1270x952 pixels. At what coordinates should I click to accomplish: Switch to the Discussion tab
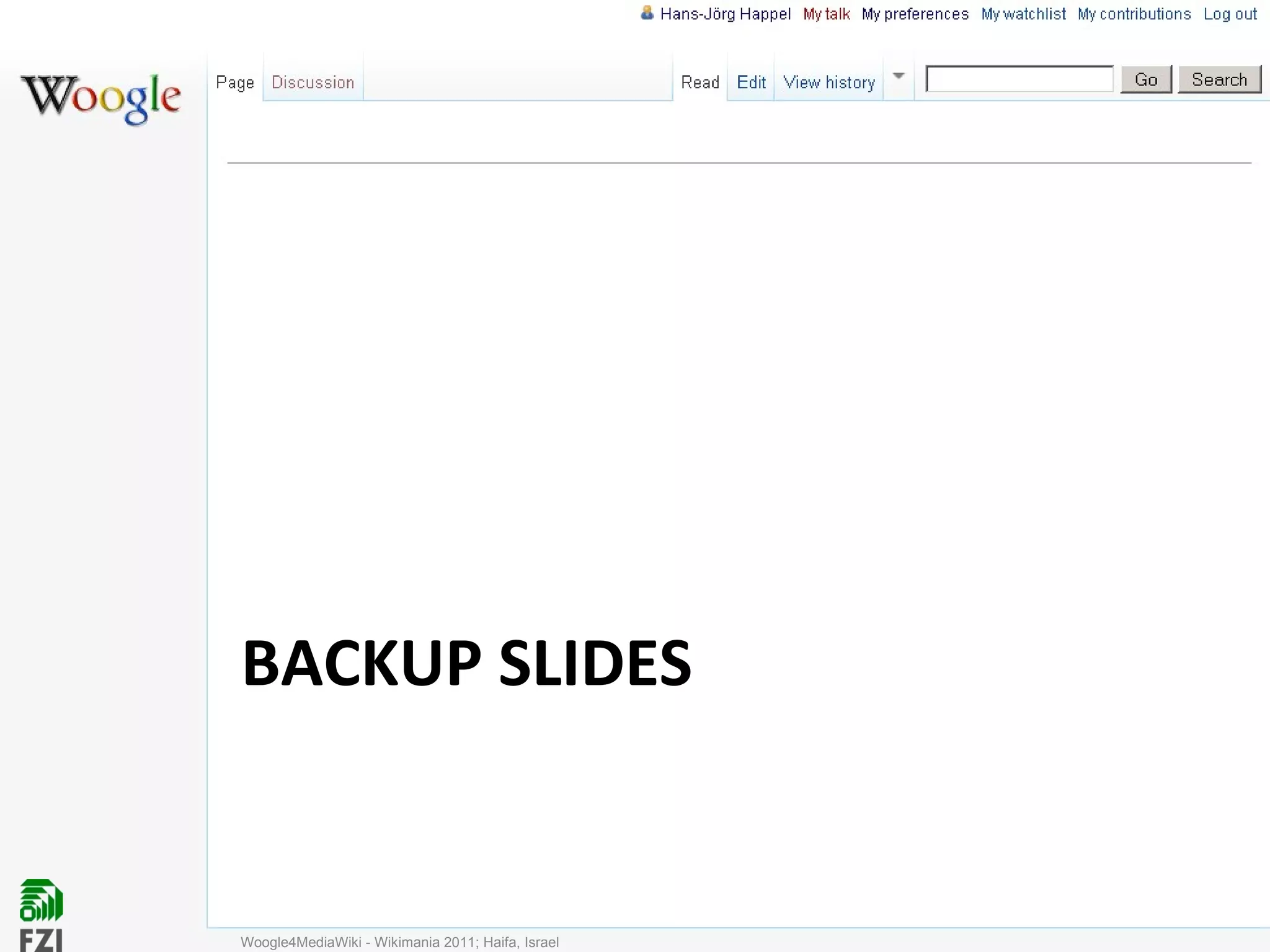tap(313, 82)
